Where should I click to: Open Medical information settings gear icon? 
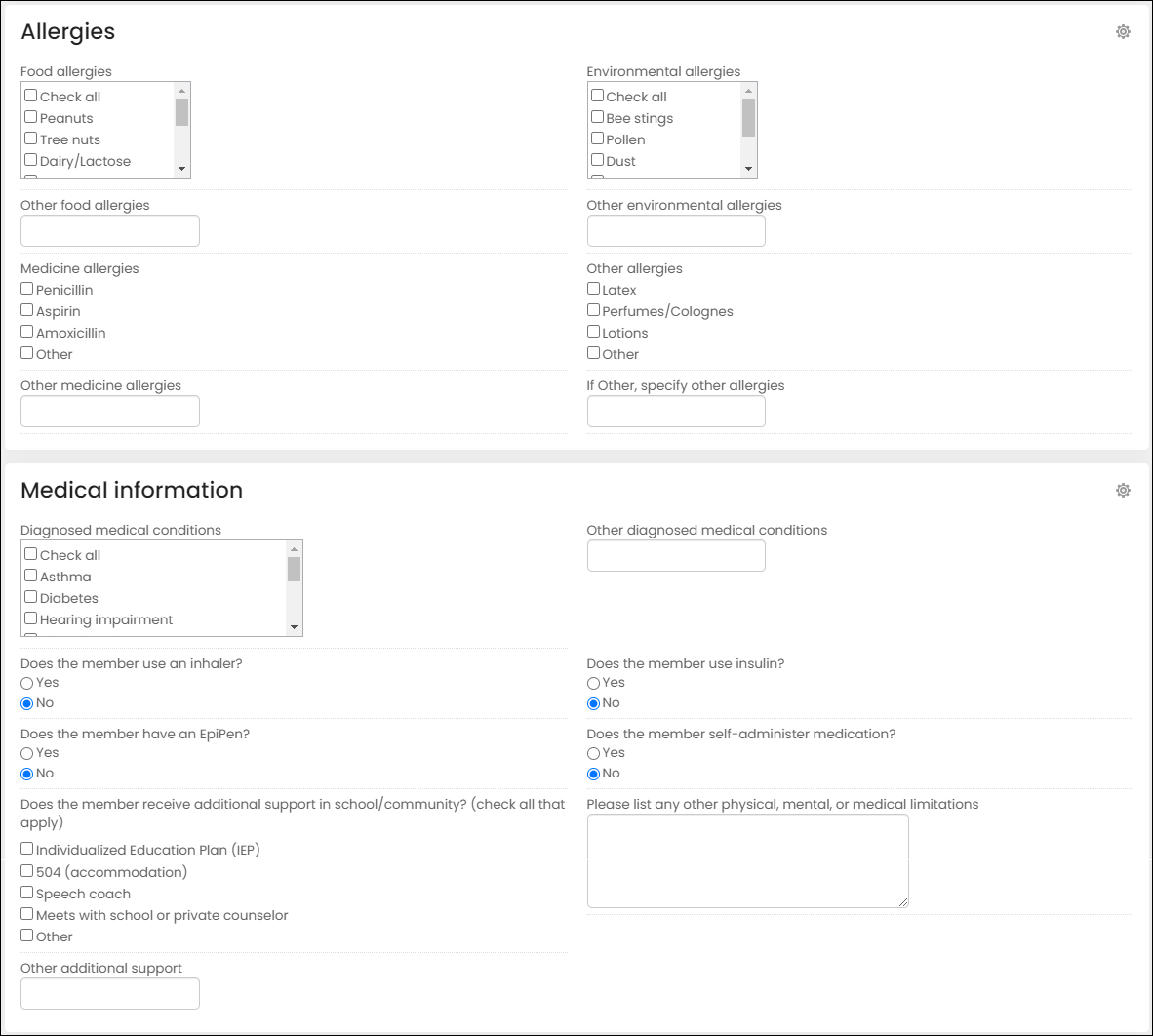[x=1122, y=491]
